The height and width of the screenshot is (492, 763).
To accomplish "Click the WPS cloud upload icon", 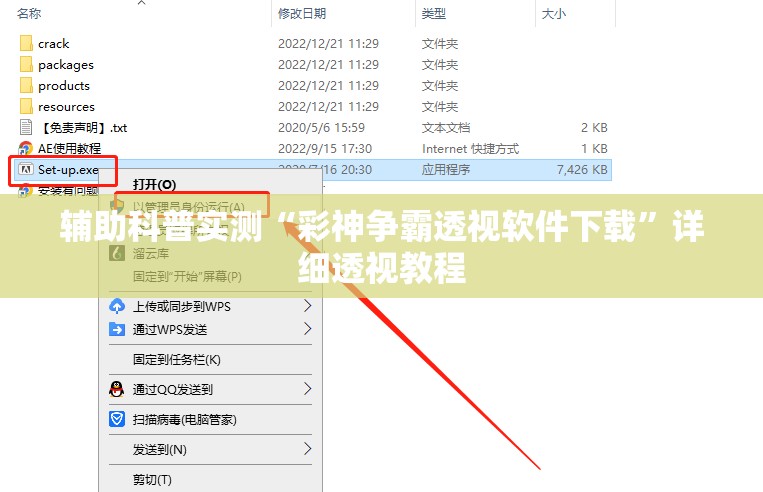I will pos(117,306).
